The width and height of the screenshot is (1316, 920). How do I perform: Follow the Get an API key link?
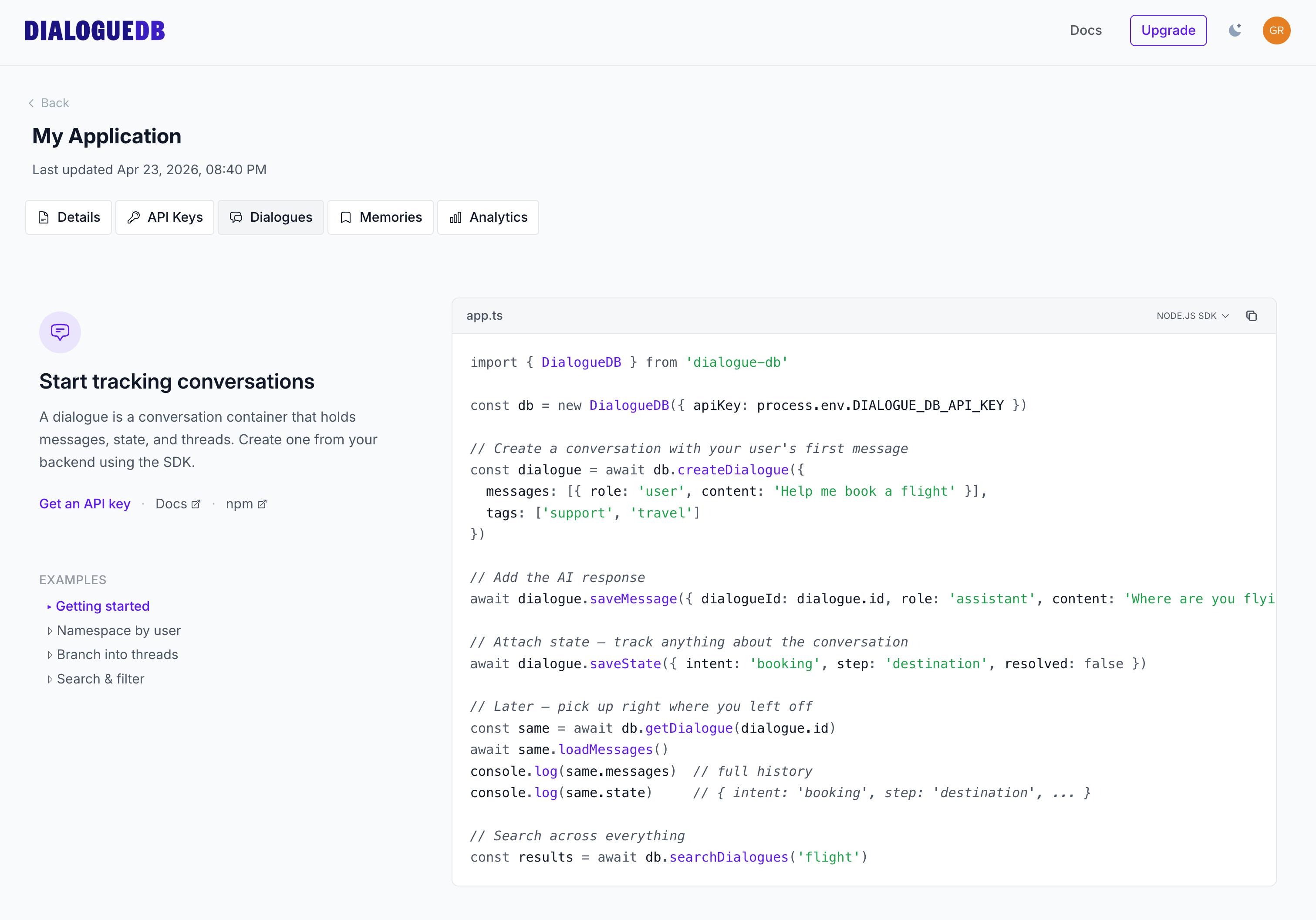point(85,504)
